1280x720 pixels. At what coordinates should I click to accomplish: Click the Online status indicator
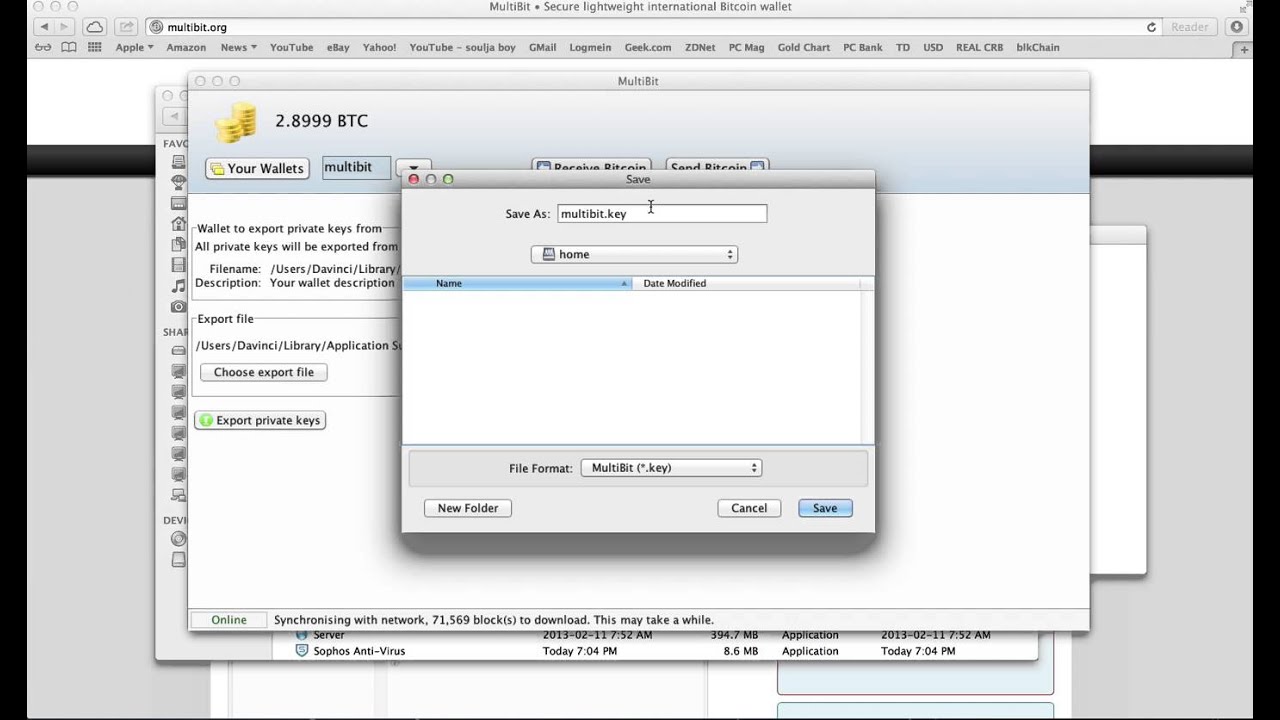click(x=229, y=620)
